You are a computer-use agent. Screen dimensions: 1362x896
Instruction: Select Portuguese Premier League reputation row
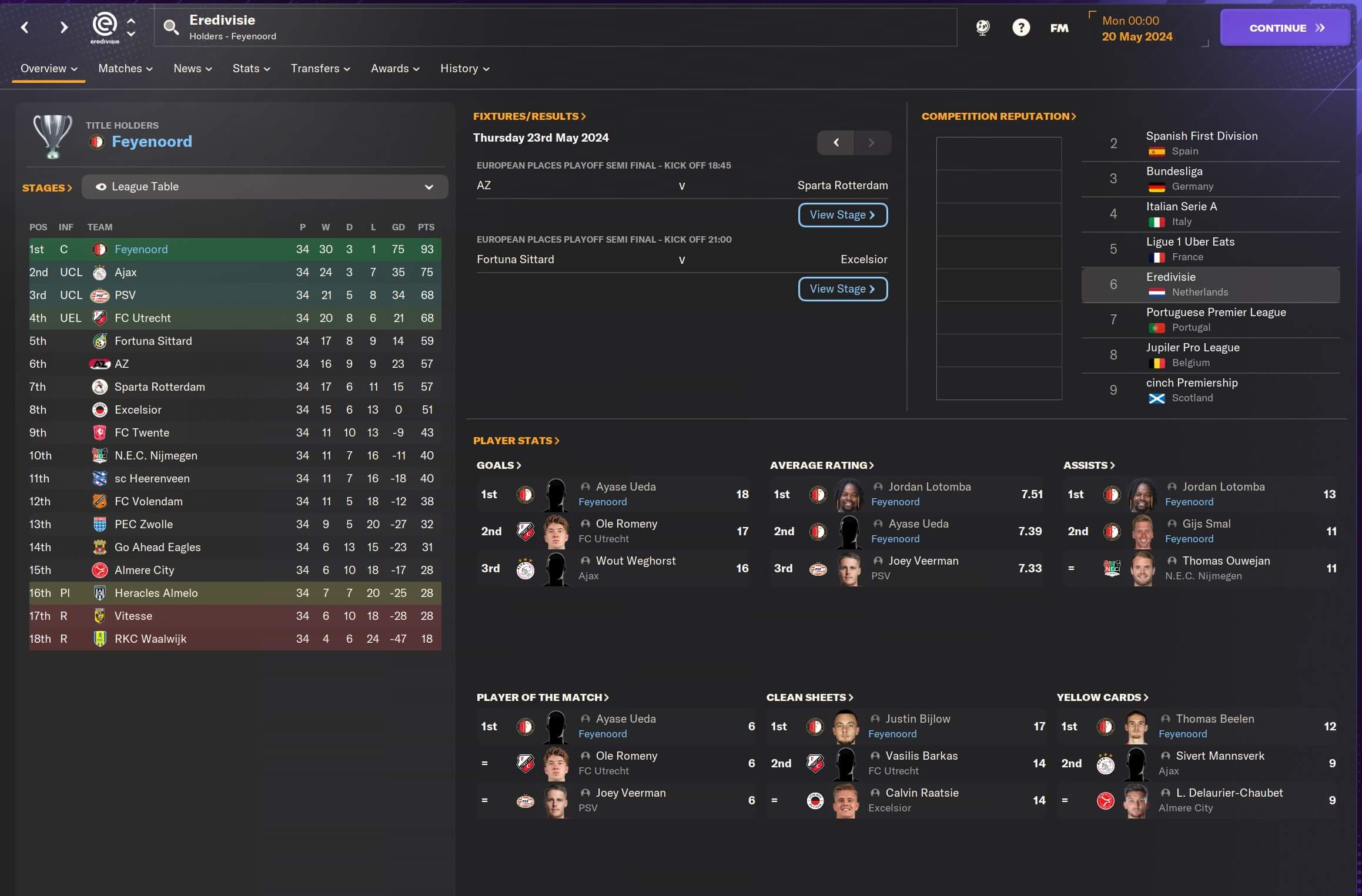coord(1210,320)
